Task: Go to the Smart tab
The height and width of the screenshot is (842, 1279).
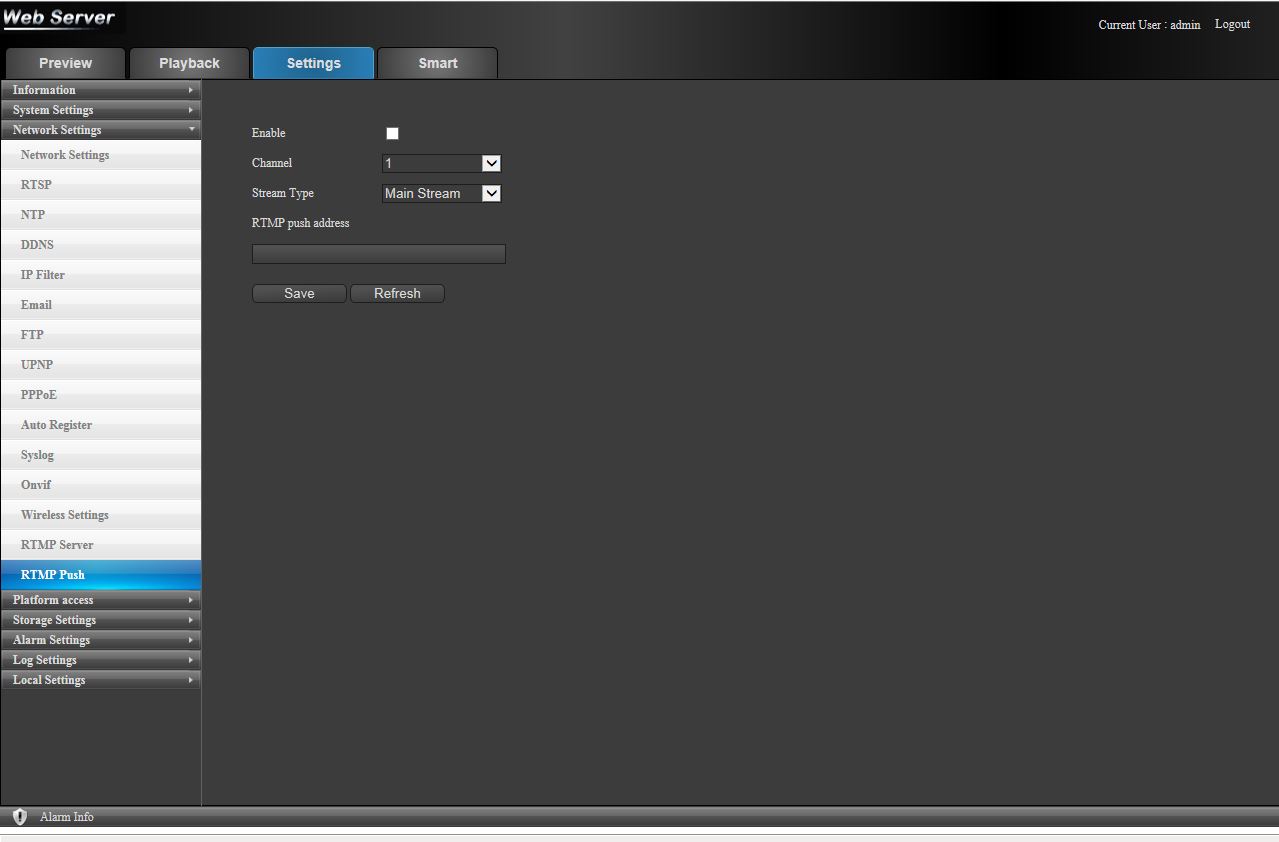Action: pyautogui.click(x=437, y=63)
